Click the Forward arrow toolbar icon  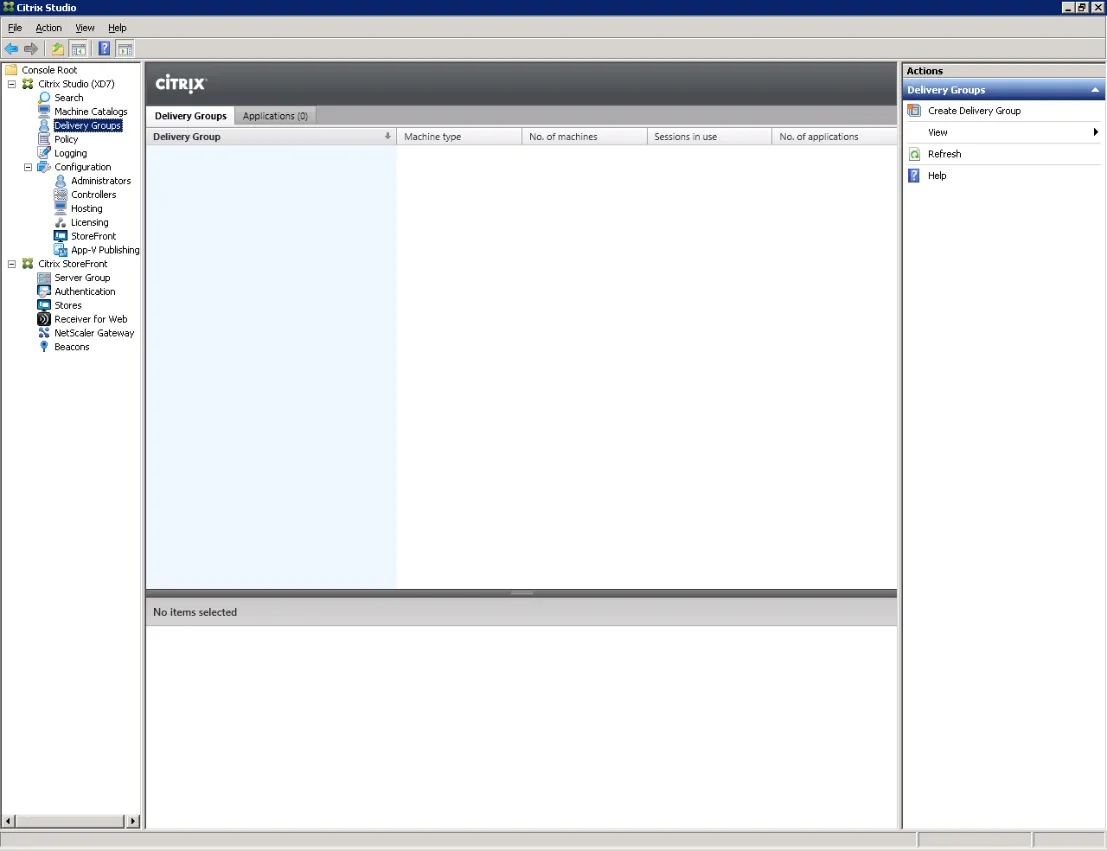30,49
